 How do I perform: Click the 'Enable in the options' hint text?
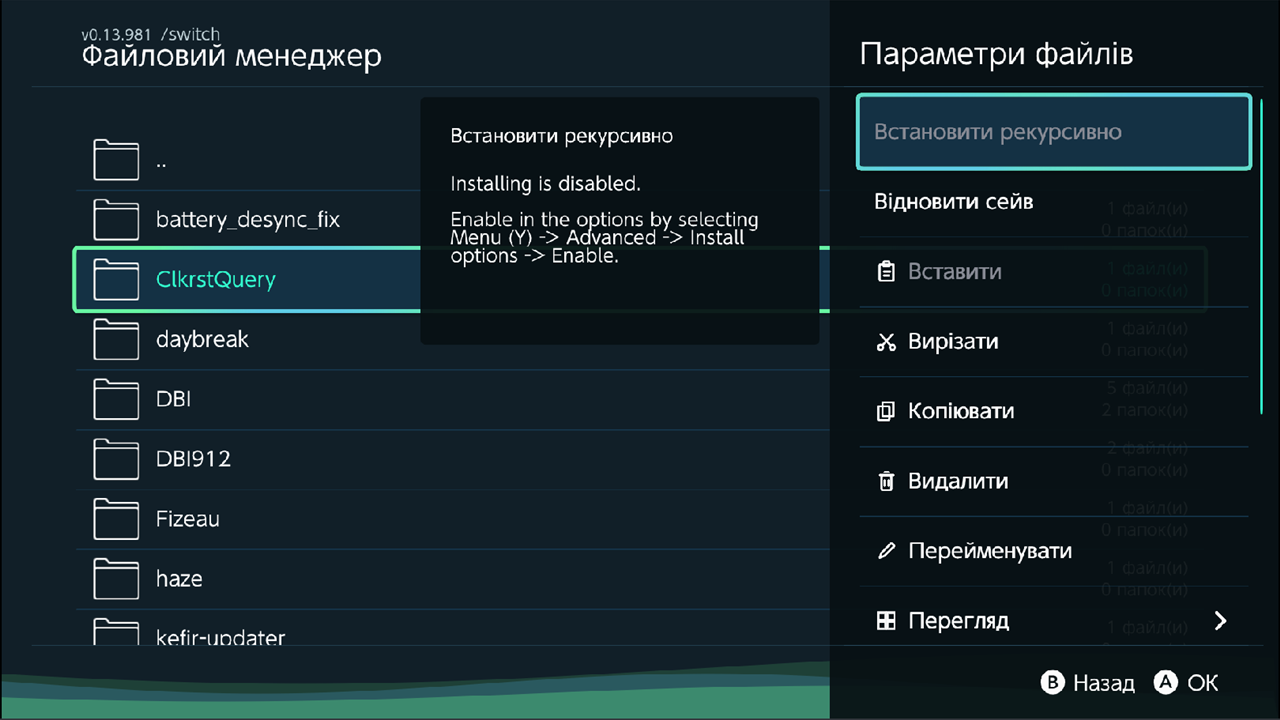[x=604, y=238]
